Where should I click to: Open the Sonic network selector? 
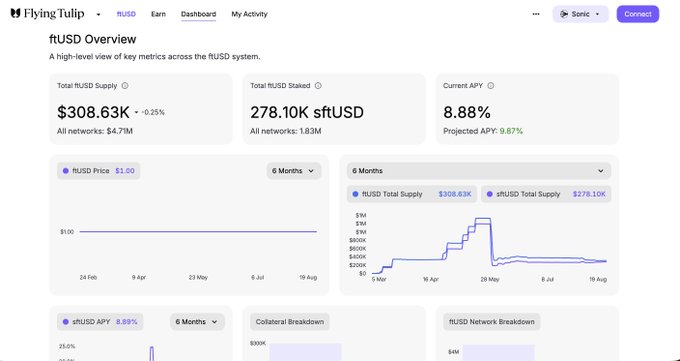(x=580, y=14)
